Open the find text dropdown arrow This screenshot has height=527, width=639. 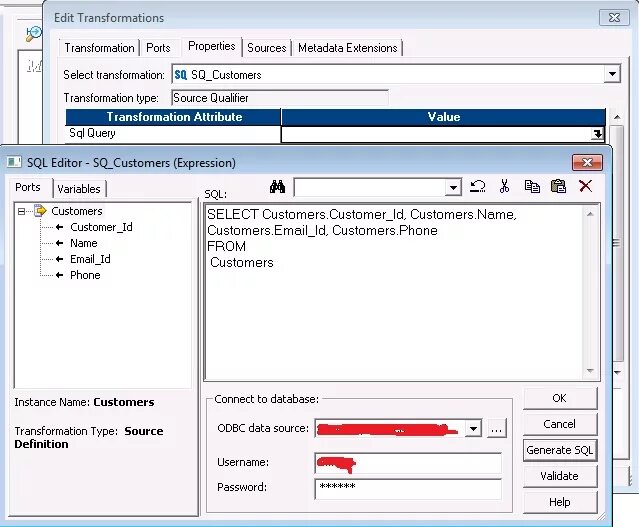click(453, 188)
